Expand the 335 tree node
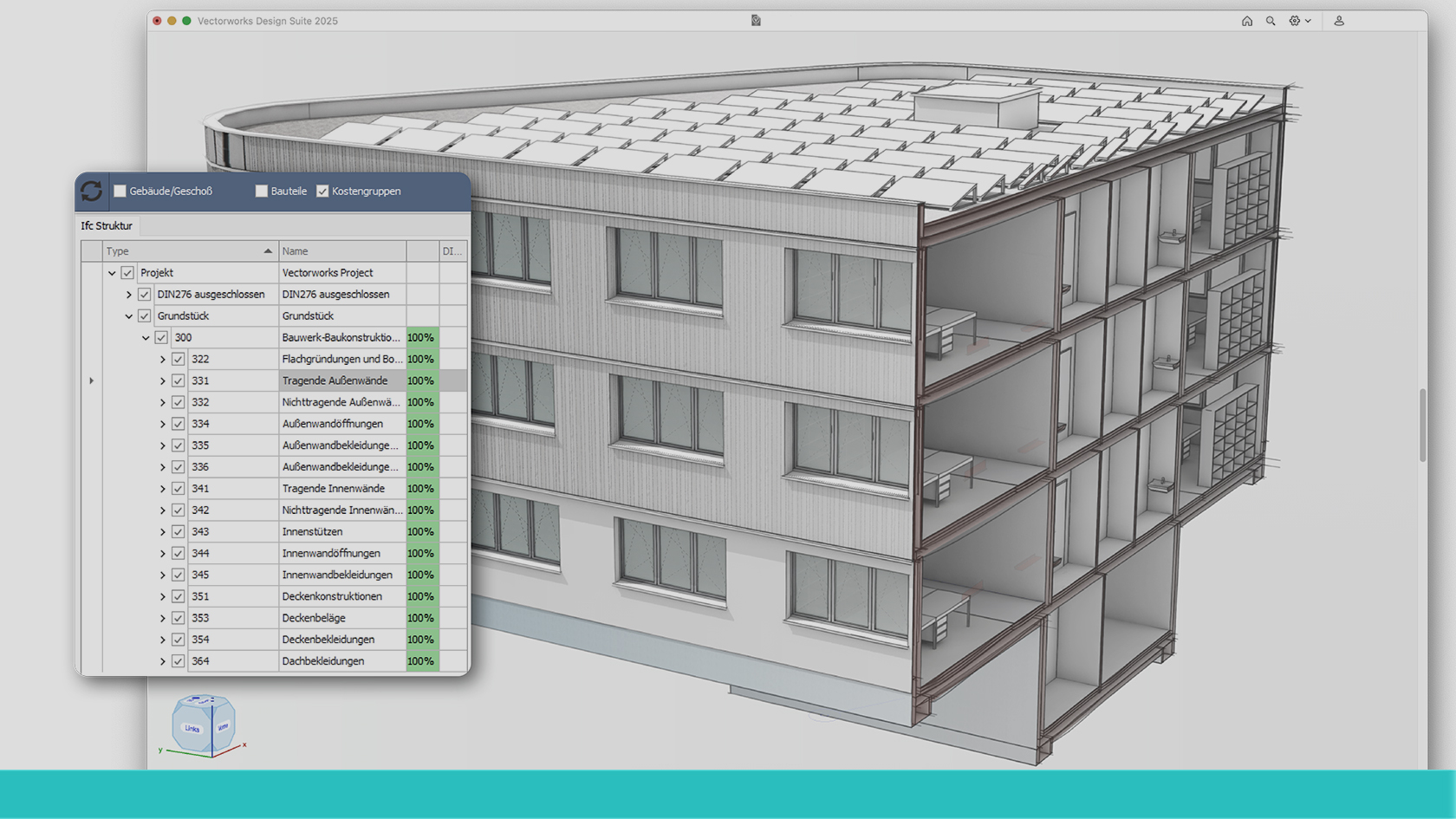The image size is (1456, 819). pos(162,445)
